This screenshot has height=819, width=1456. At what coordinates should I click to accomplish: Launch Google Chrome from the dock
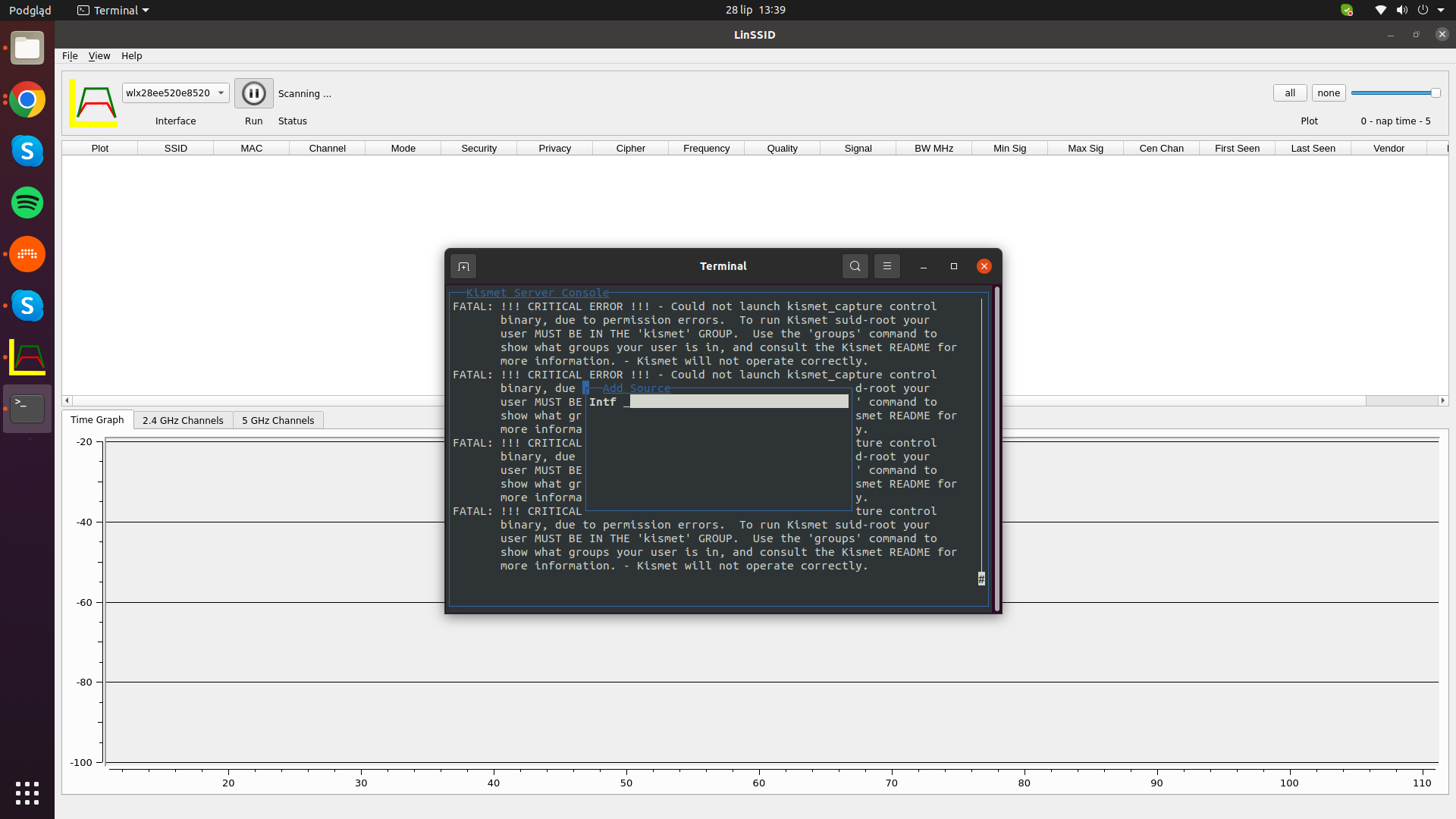(27, 99)
